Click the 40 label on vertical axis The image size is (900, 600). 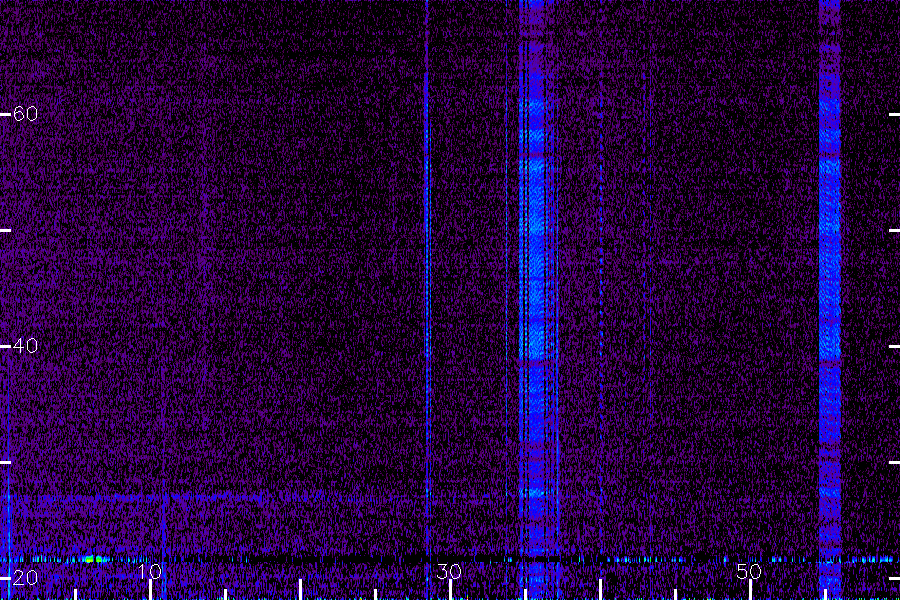coord(25,346)
